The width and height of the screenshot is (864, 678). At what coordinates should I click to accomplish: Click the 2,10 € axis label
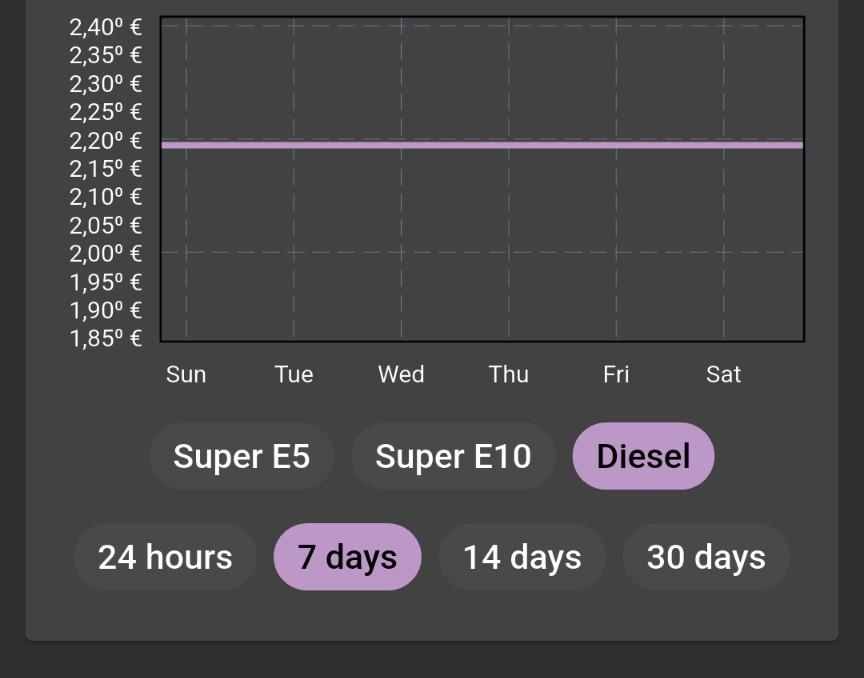[x=106, y=197]
